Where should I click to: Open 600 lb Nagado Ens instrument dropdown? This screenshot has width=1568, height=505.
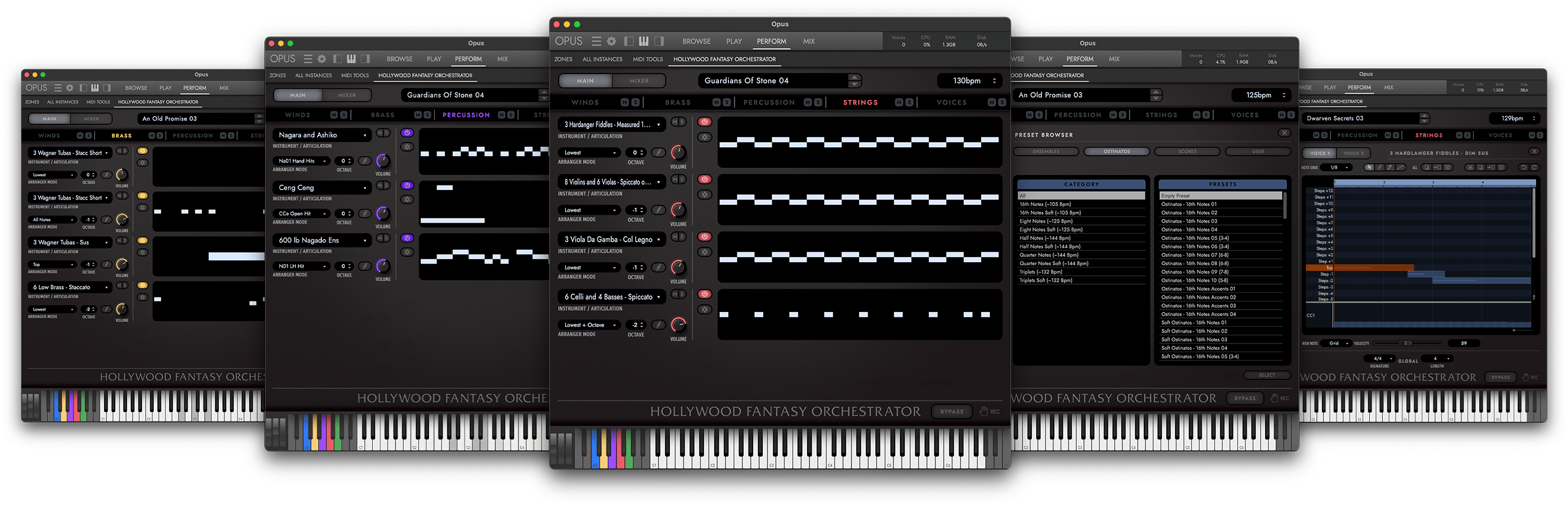[322, 240]
